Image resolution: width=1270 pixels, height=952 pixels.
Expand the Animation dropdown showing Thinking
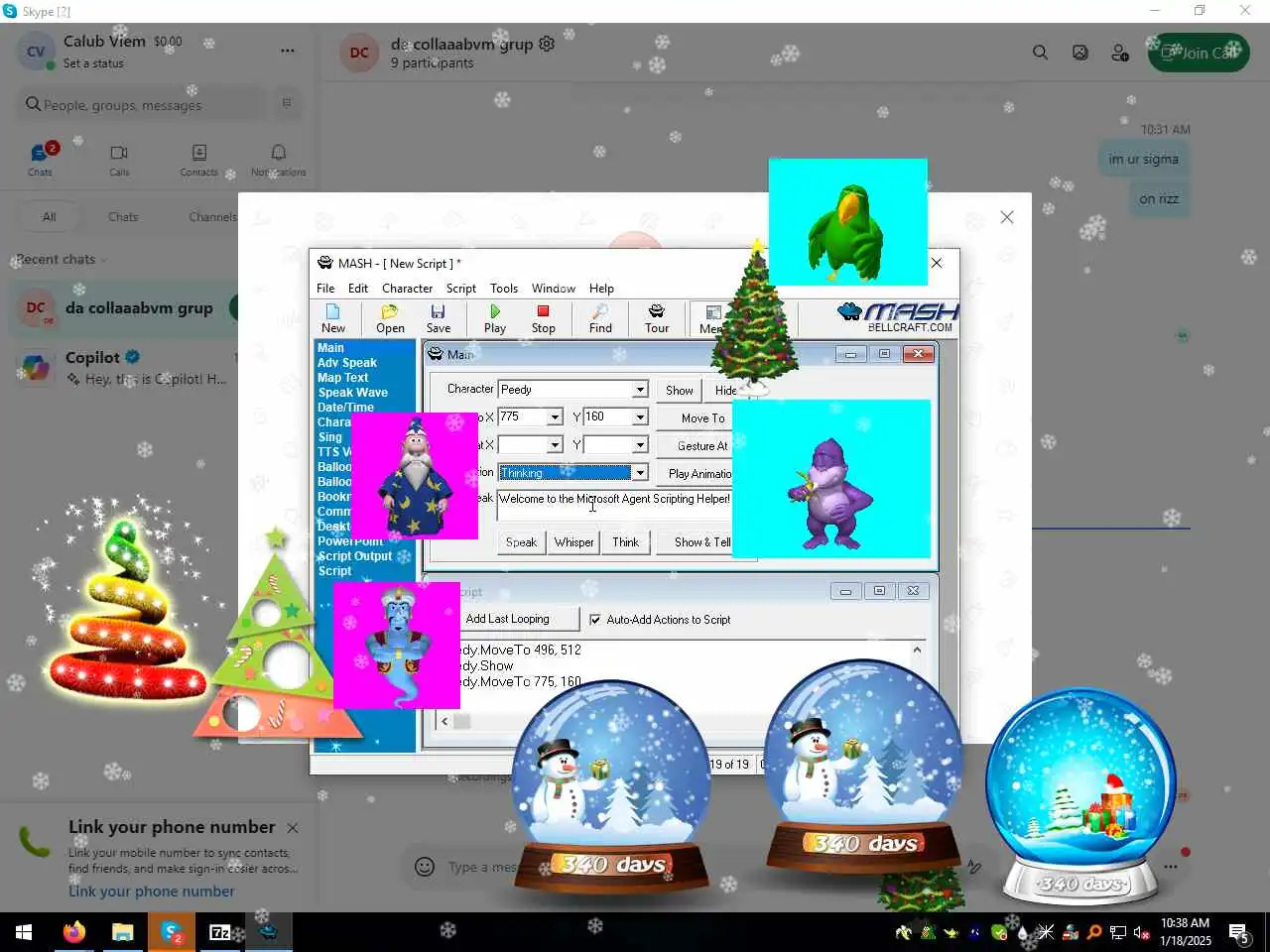pos(640,473)
